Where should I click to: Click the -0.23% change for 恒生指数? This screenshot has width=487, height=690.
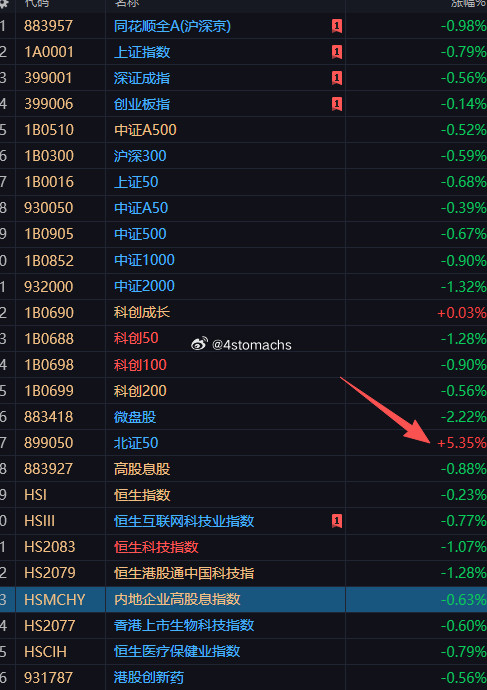point(463,495)
